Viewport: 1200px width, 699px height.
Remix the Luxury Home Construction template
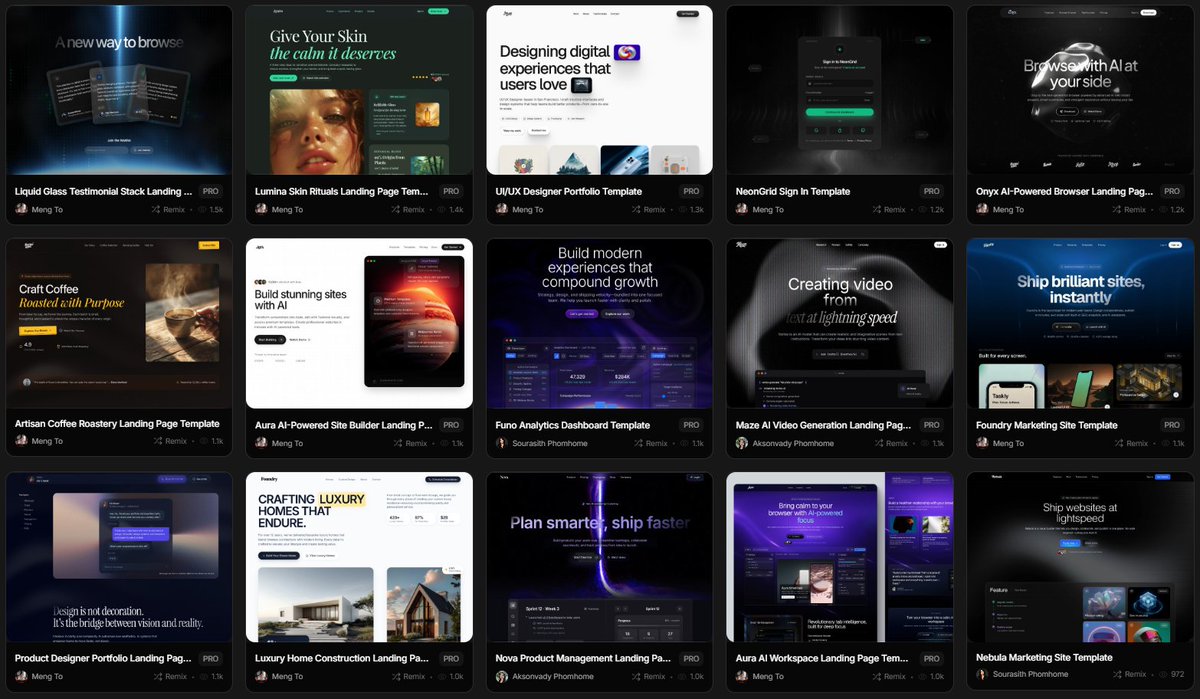point(410,677)
